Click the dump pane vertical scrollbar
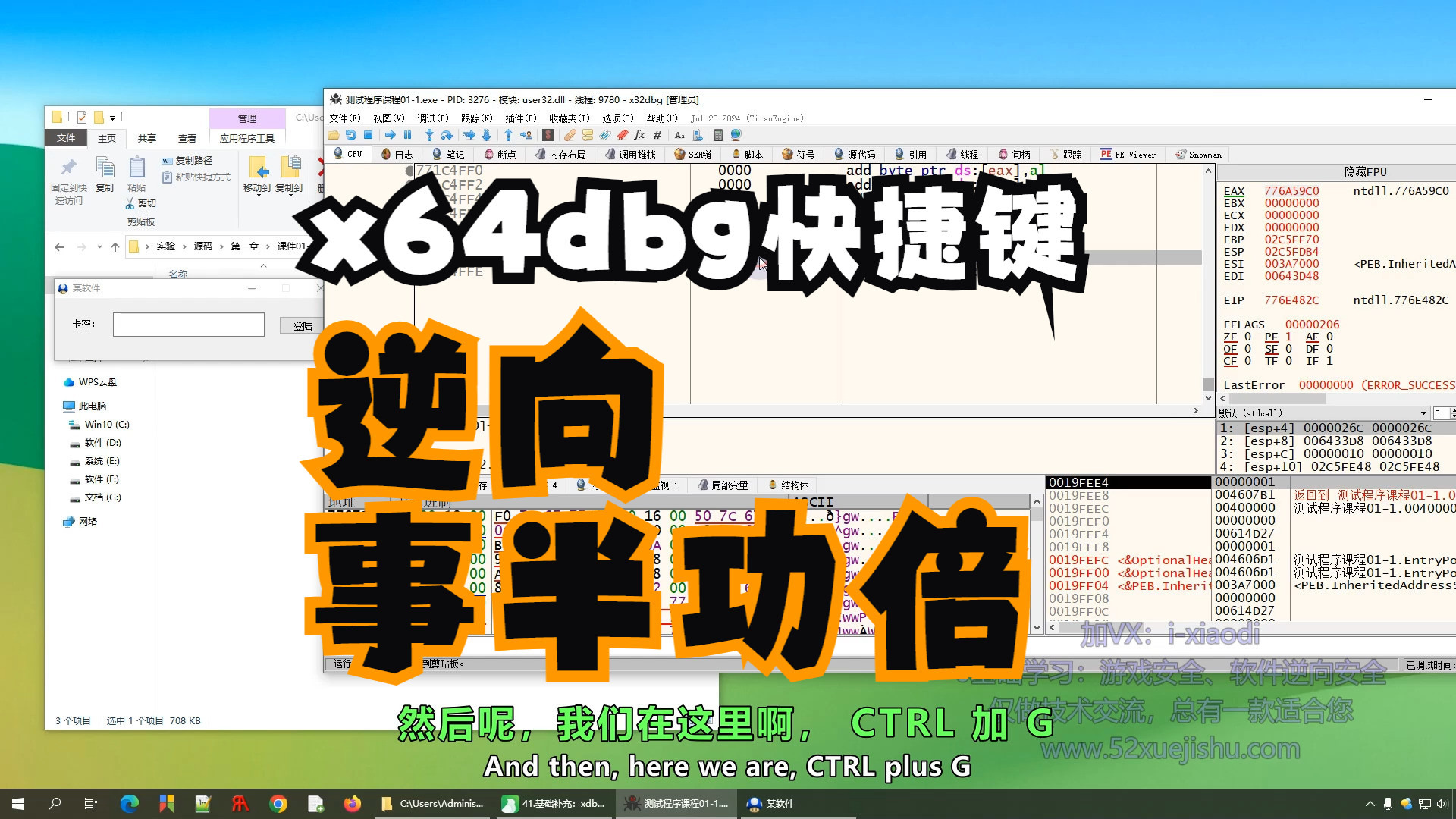1456x819 pixels. pyautogui.click(x=1037, y=564)
